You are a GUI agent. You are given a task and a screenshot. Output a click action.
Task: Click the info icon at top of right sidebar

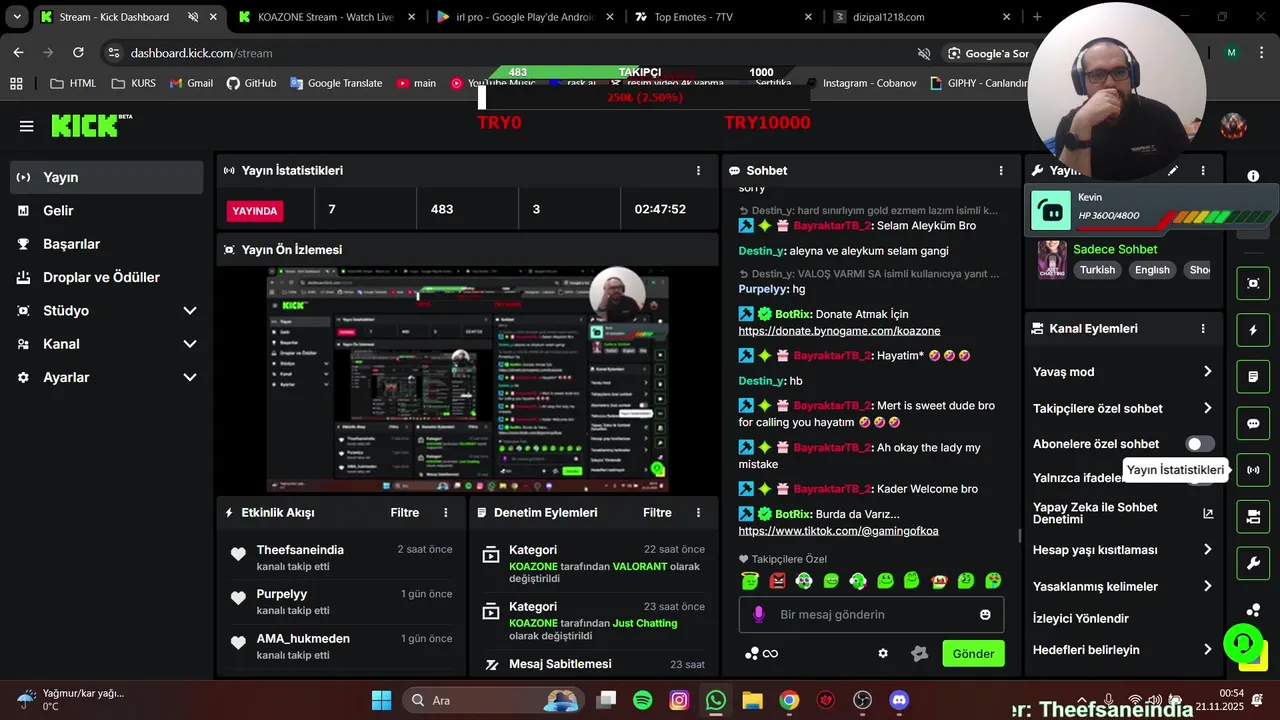tap(1253, 176)
